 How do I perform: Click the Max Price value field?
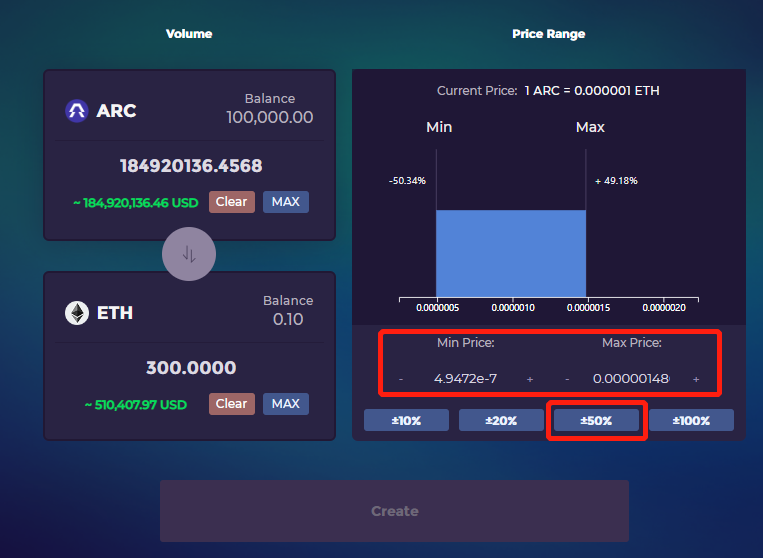[x=631, y=379]
